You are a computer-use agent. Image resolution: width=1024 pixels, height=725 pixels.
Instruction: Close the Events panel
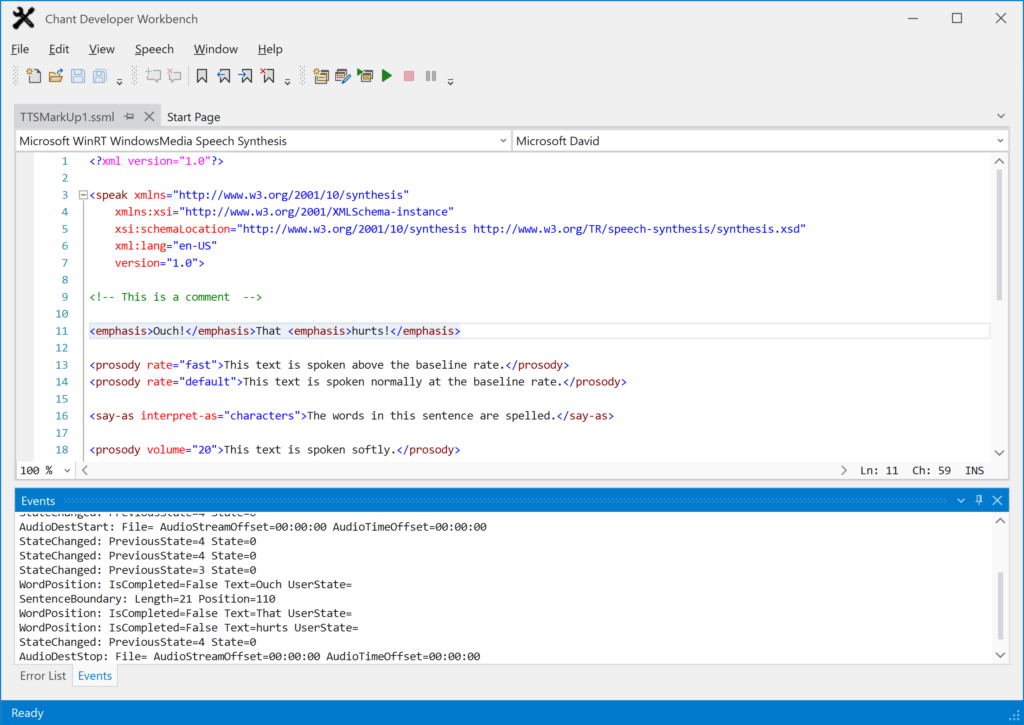coord(997,500)
